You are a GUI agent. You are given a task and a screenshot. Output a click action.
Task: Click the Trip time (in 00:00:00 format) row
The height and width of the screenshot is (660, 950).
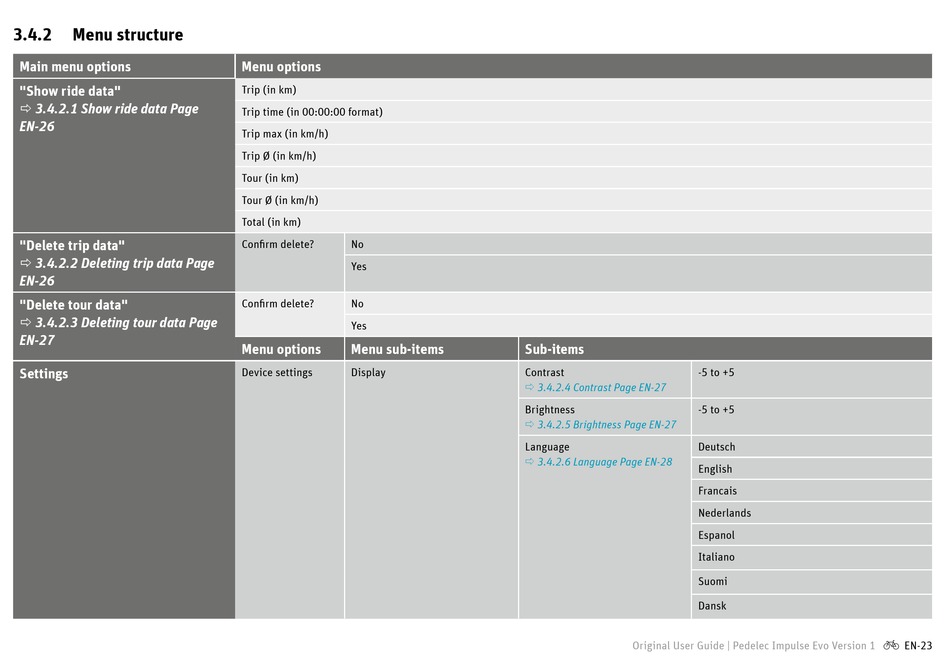pos(583,112)
